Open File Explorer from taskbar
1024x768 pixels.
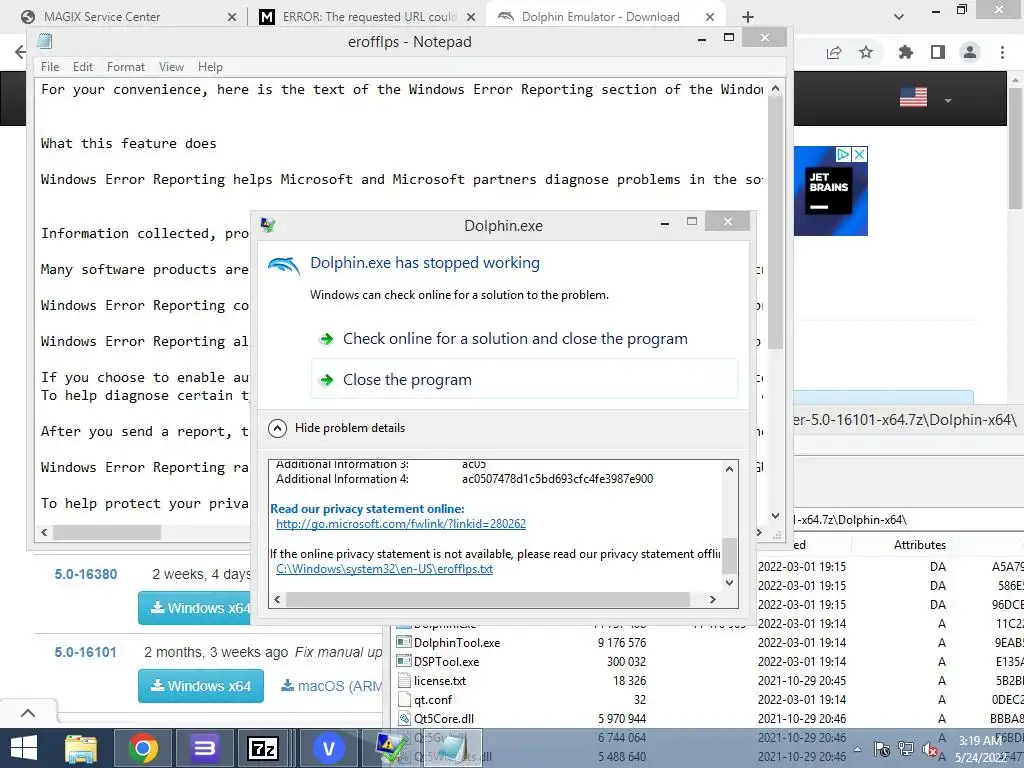[x=80, y=748]
